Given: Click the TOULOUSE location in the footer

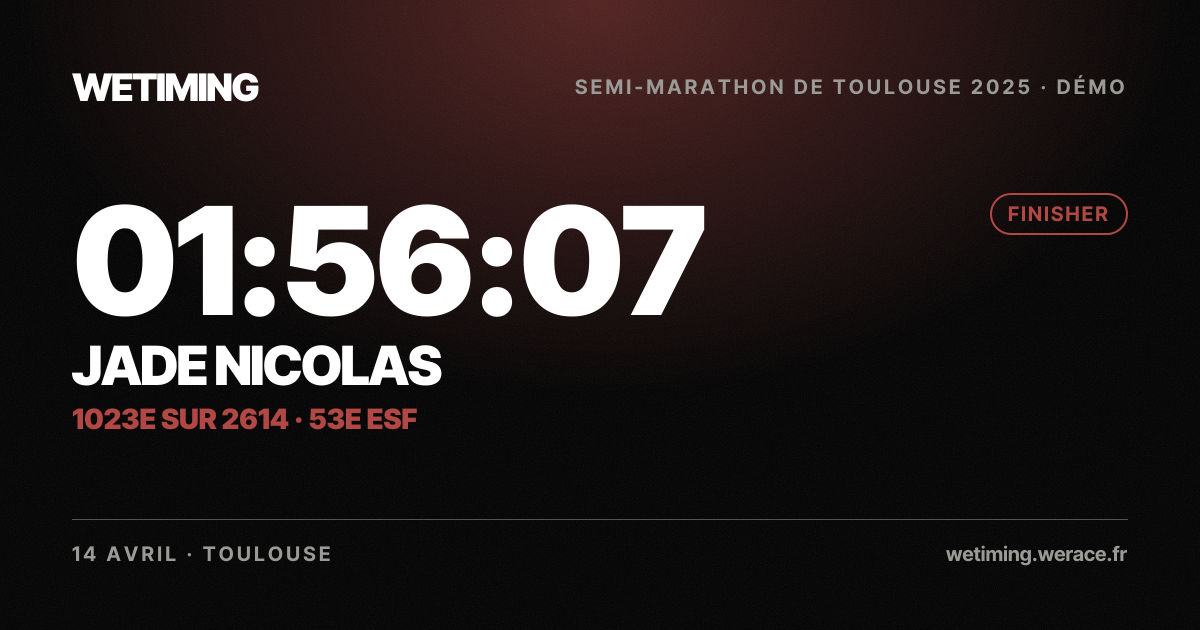Looking at the screenshot, I should pos(267,554).
